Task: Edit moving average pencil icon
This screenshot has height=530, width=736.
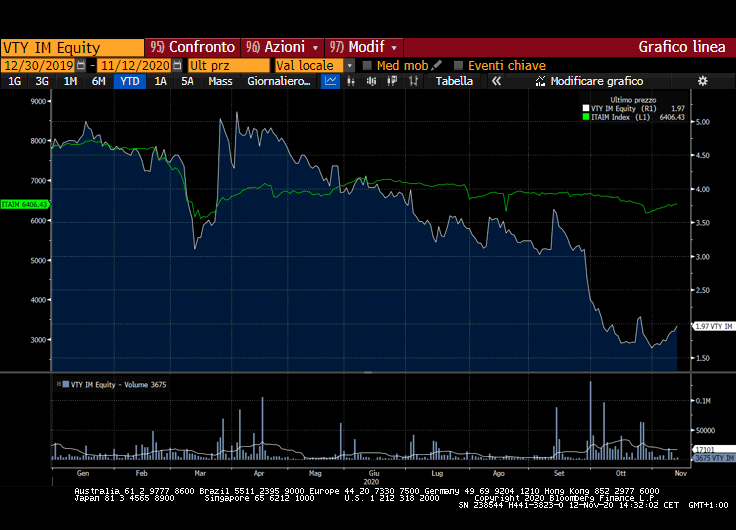Action: coord(436,65)
